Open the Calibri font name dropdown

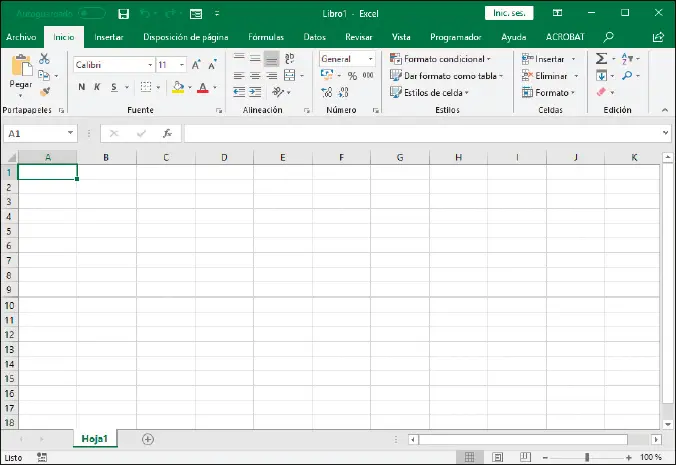(150, 65)
